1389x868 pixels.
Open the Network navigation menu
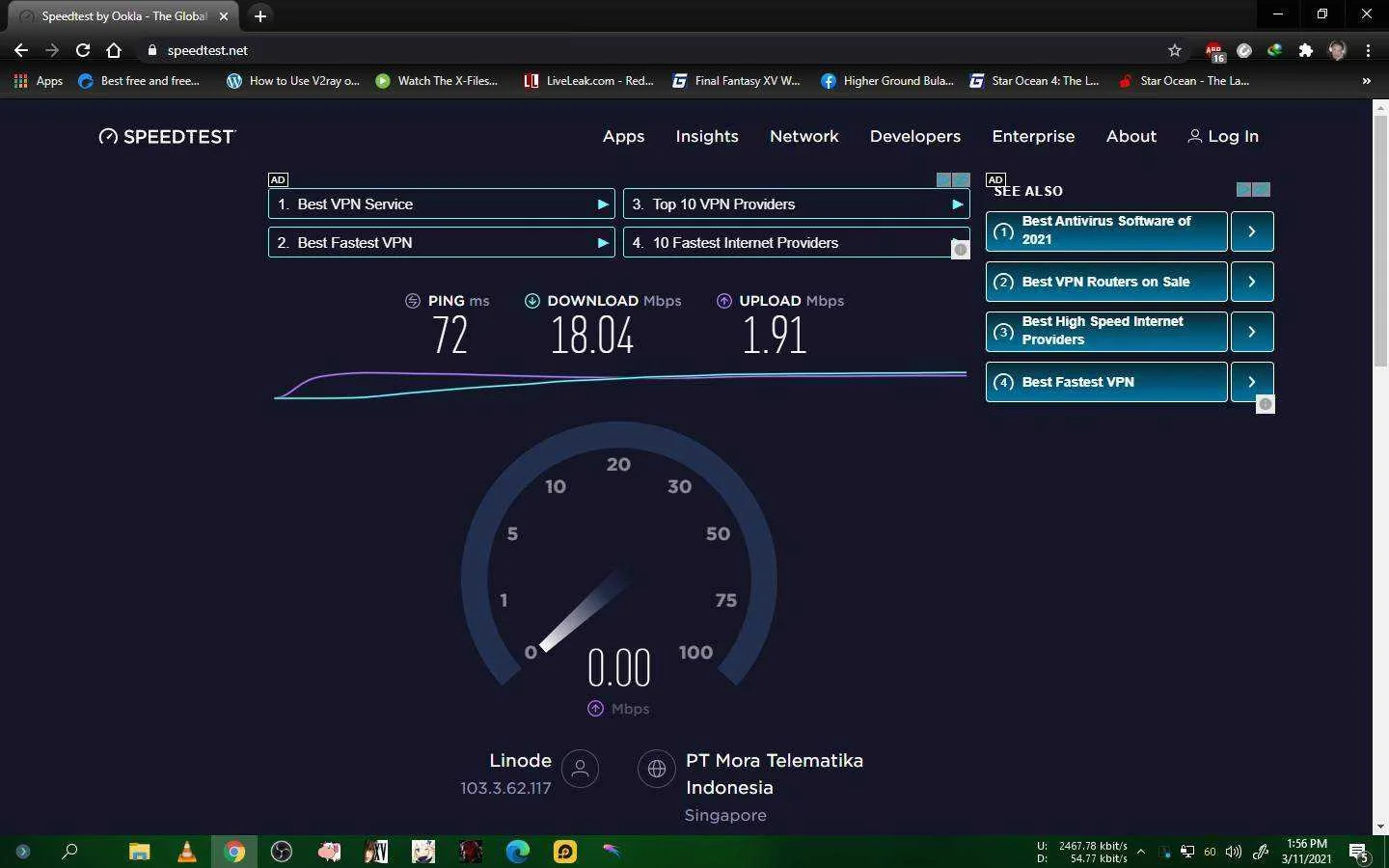pyautogui.click(x=804, y=137)
